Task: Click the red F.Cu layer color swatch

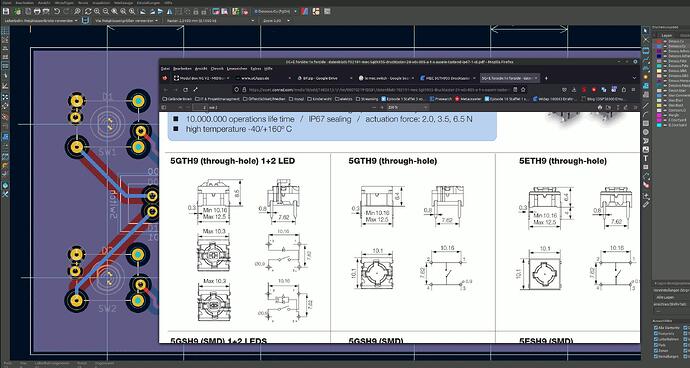Action: tap(659, 41)
